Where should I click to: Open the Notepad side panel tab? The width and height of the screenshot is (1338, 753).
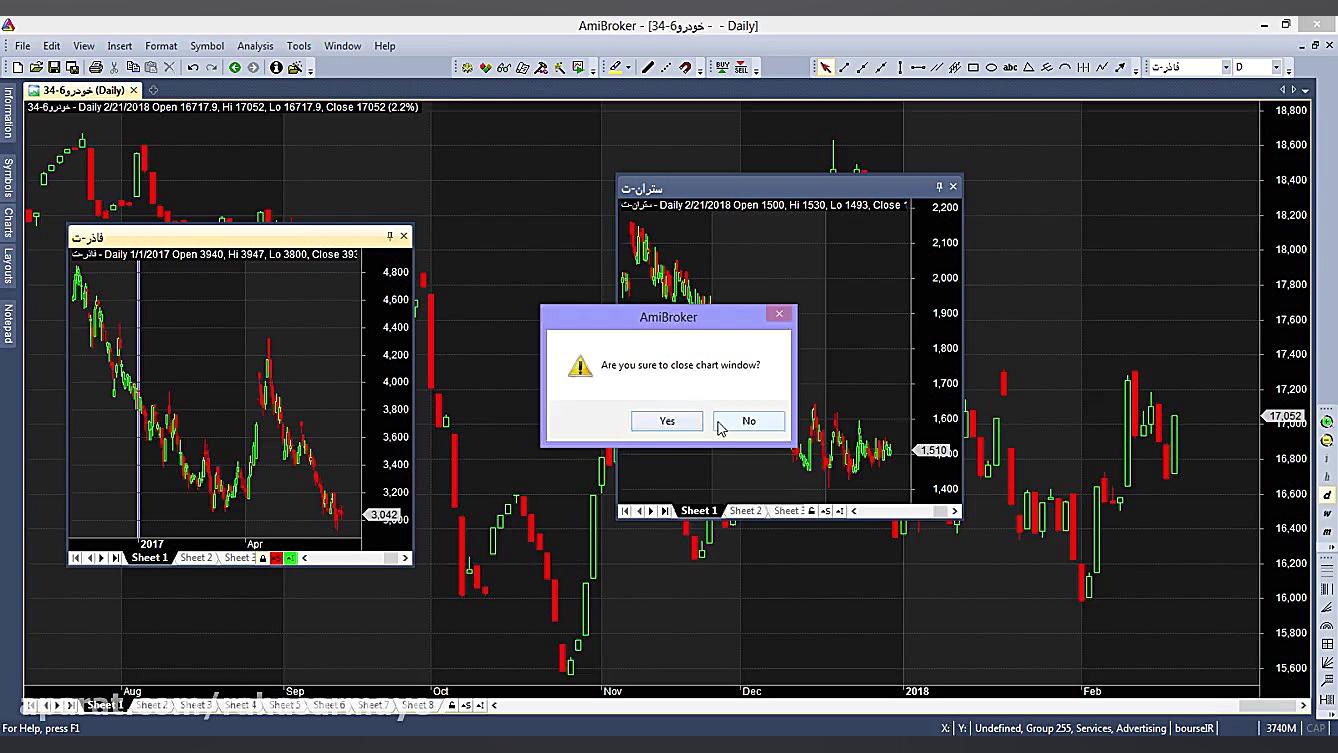(8, 323)
